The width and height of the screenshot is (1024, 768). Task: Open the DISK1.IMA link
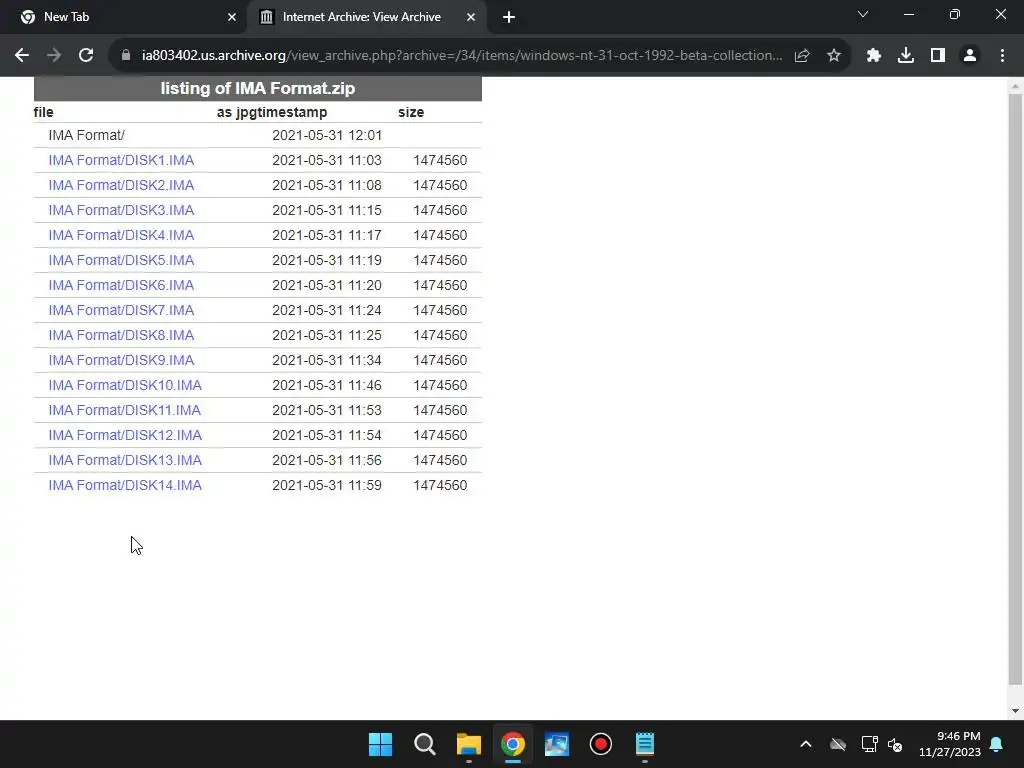[x=121, y=160]
